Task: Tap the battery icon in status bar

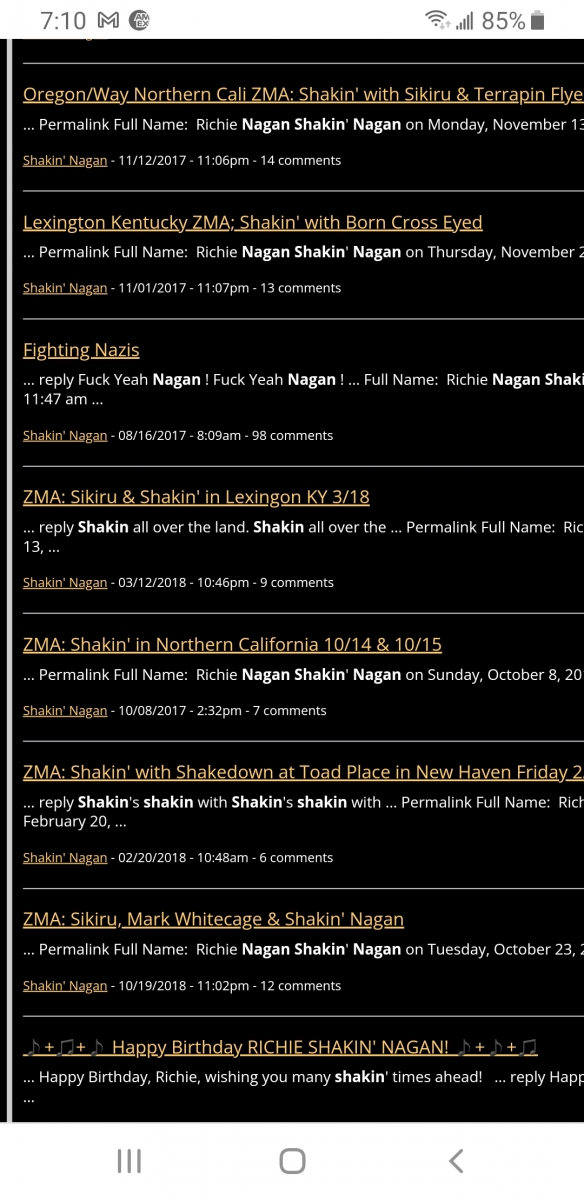Action: tap(538, 20)
